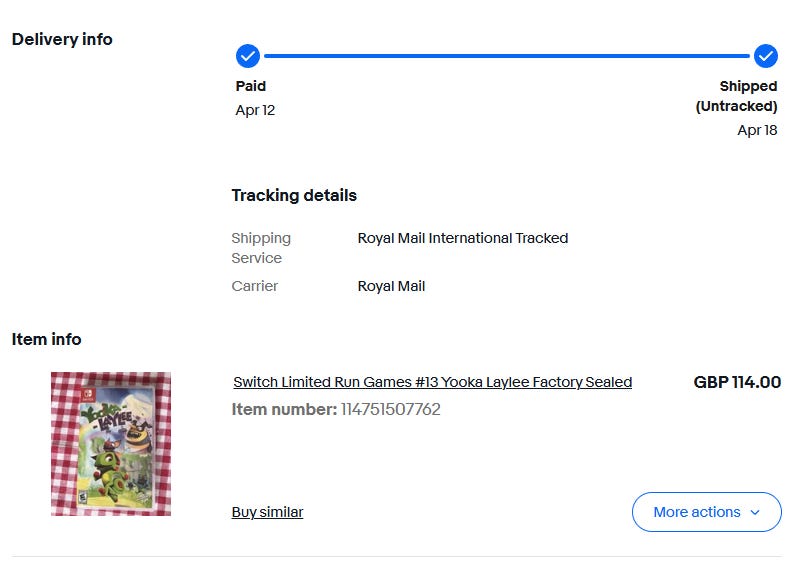Click the Apr 18 shipped date
The height and width of the screenshot is (576, 800).
click(757, 130)
